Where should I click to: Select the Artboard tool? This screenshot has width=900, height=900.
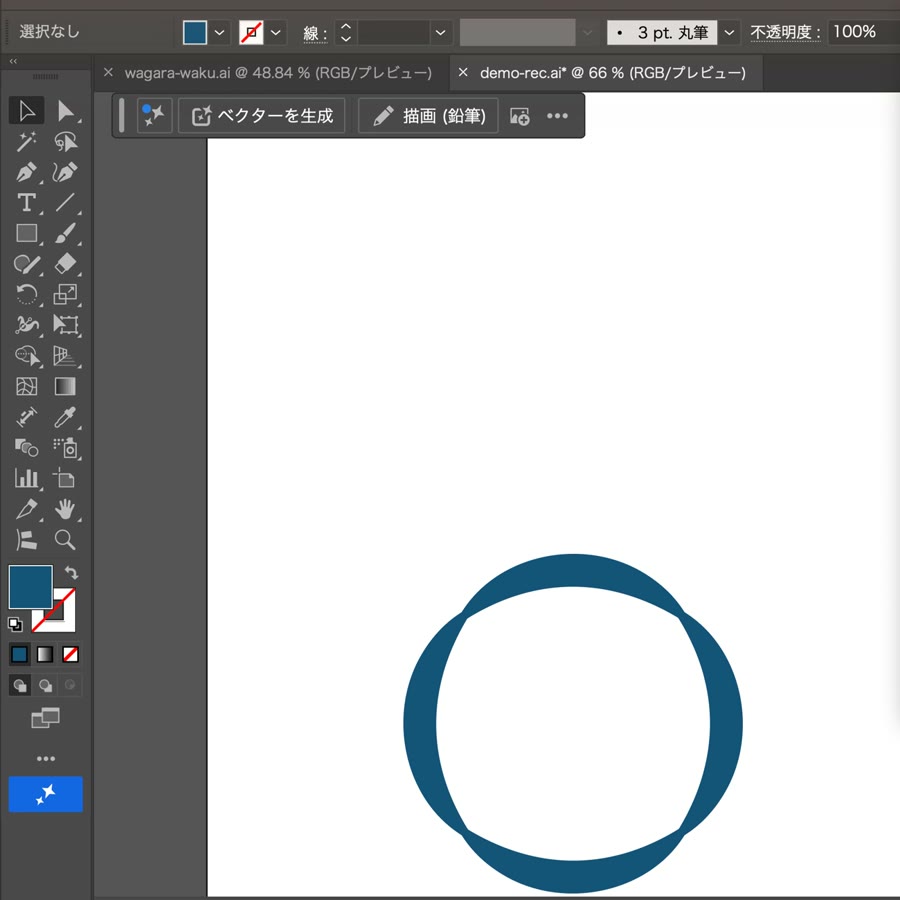(65, 478)
